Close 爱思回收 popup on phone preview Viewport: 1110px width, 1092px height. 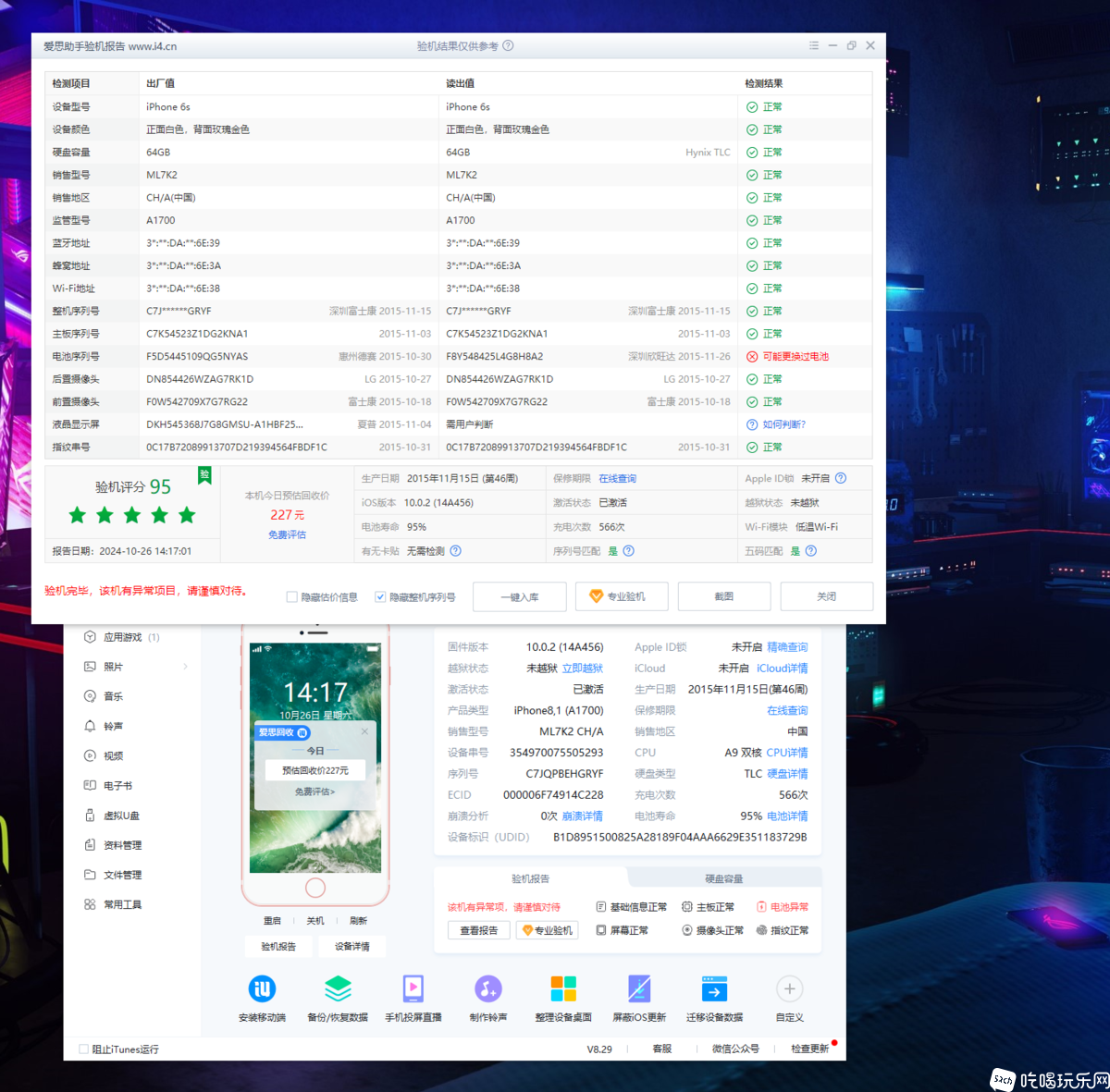(x=364, y=731)
